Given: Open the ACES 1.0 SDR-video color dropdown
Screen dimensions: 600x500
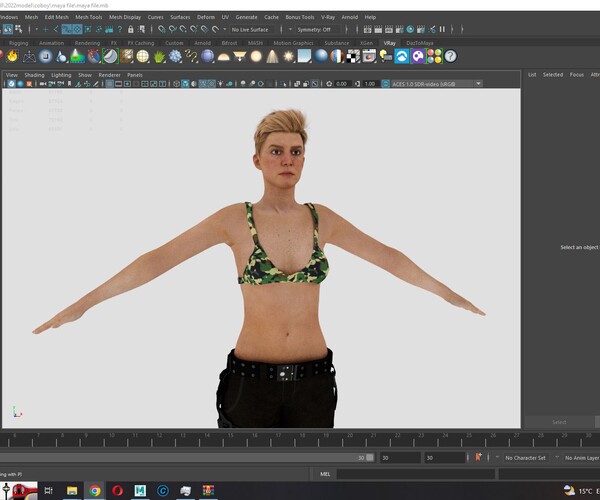Looking at the screenshot, I should point(437,84).
